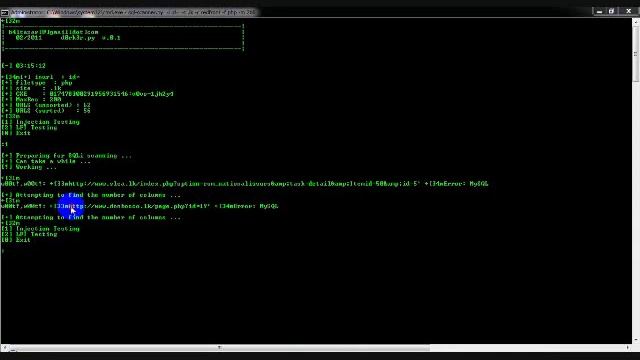Click the URLS (unsorted) : 62 line
640x360 pixels.
tap(46, 105)
